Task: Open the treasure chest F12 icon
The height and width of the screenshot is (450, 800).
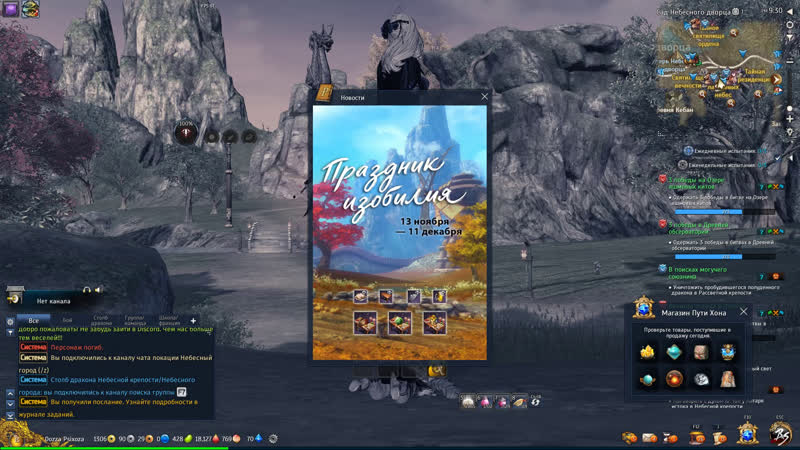Action: pos(696,437)
